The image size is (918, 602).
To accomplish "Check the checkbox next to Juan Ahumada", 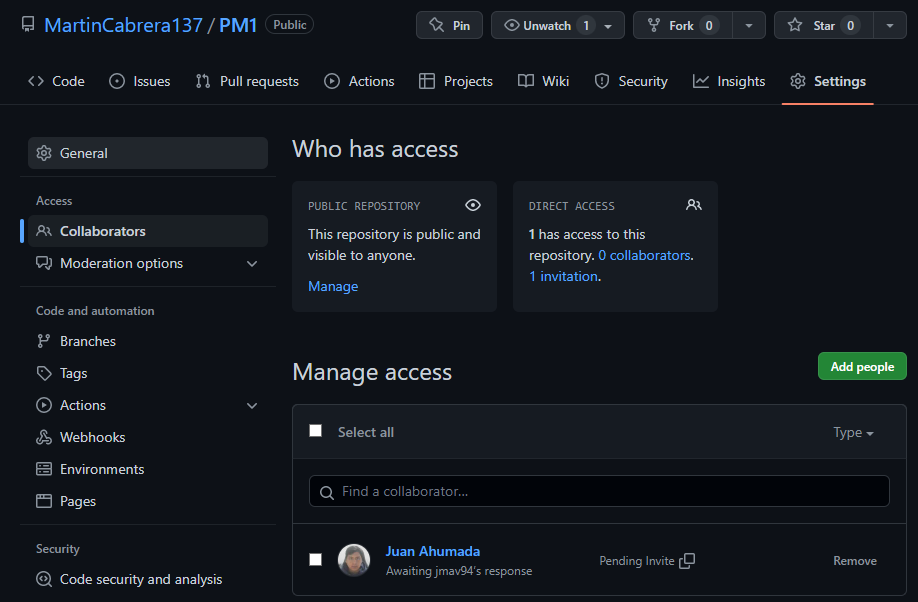I will [x=315, y=560].
